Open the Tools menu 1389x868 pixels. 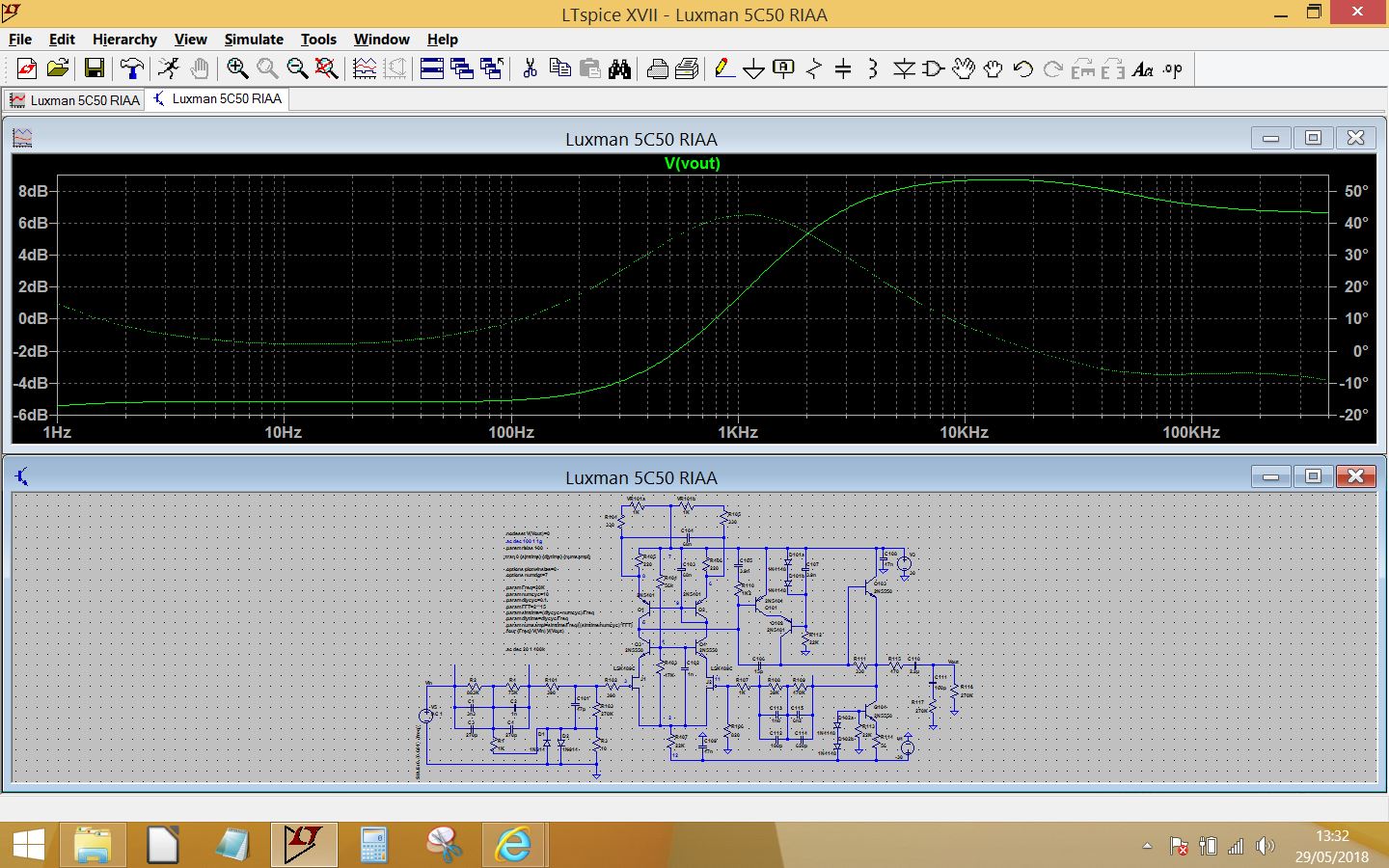318,40
